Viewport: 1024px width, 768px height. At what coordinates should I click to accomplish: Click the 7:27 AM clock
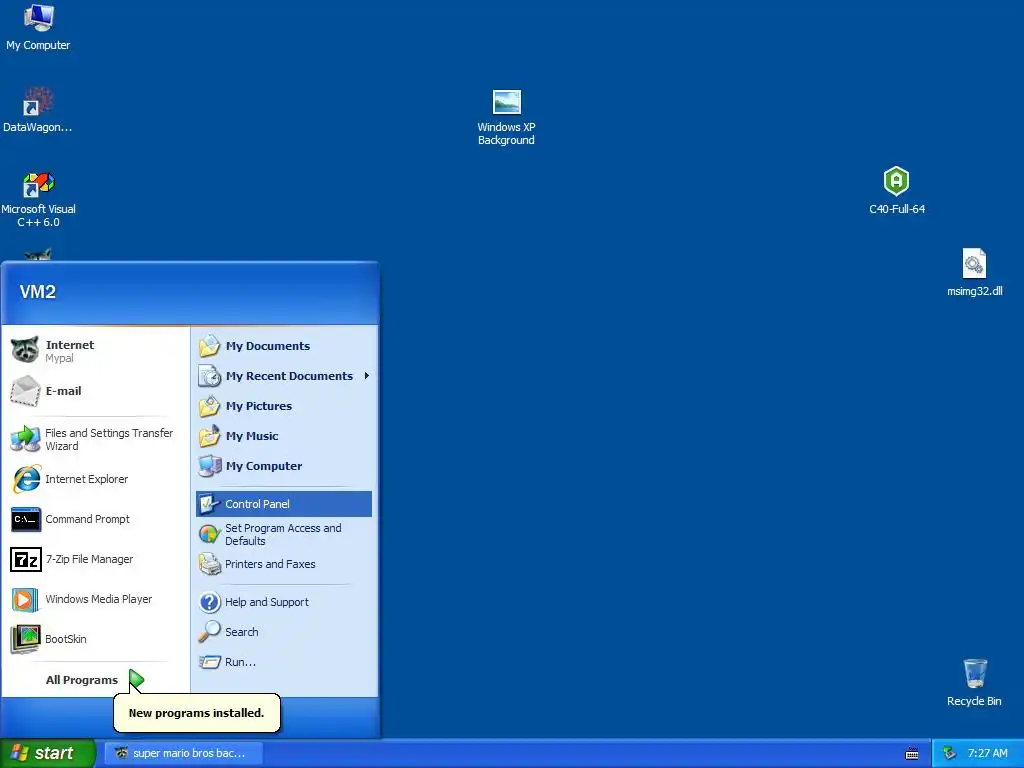[987, 753]
